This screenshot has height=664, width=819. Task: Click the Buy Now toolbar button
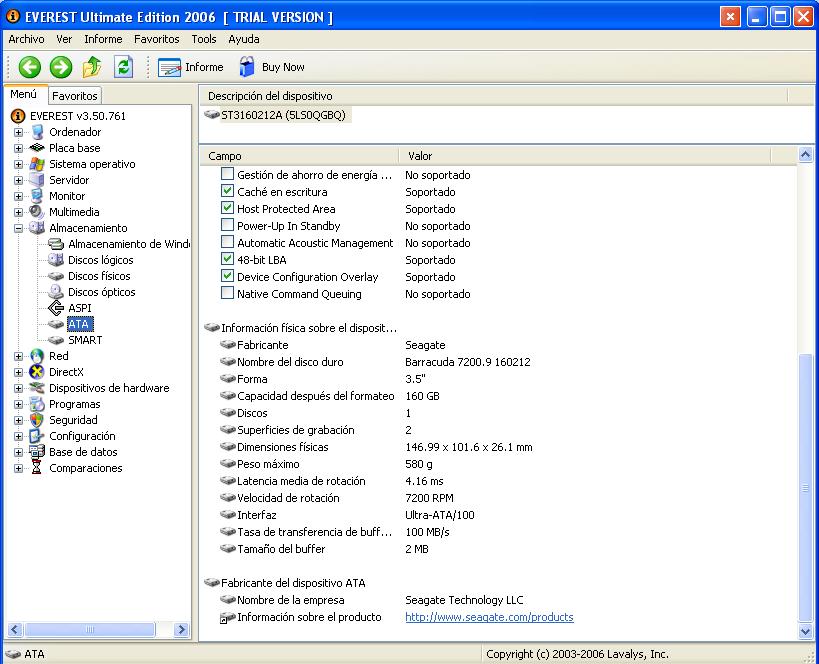(272, 67)
